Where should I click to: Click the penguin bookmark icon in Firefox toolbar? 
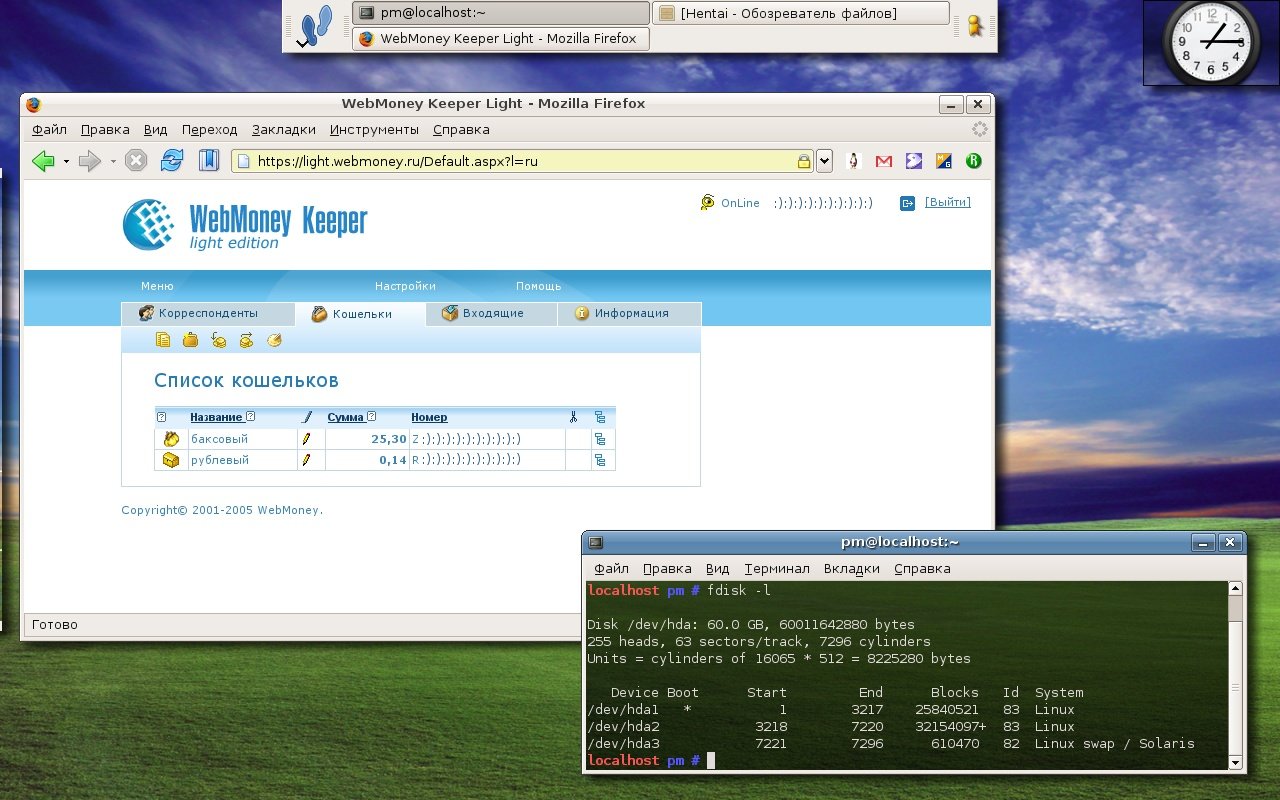pos(854,161)
